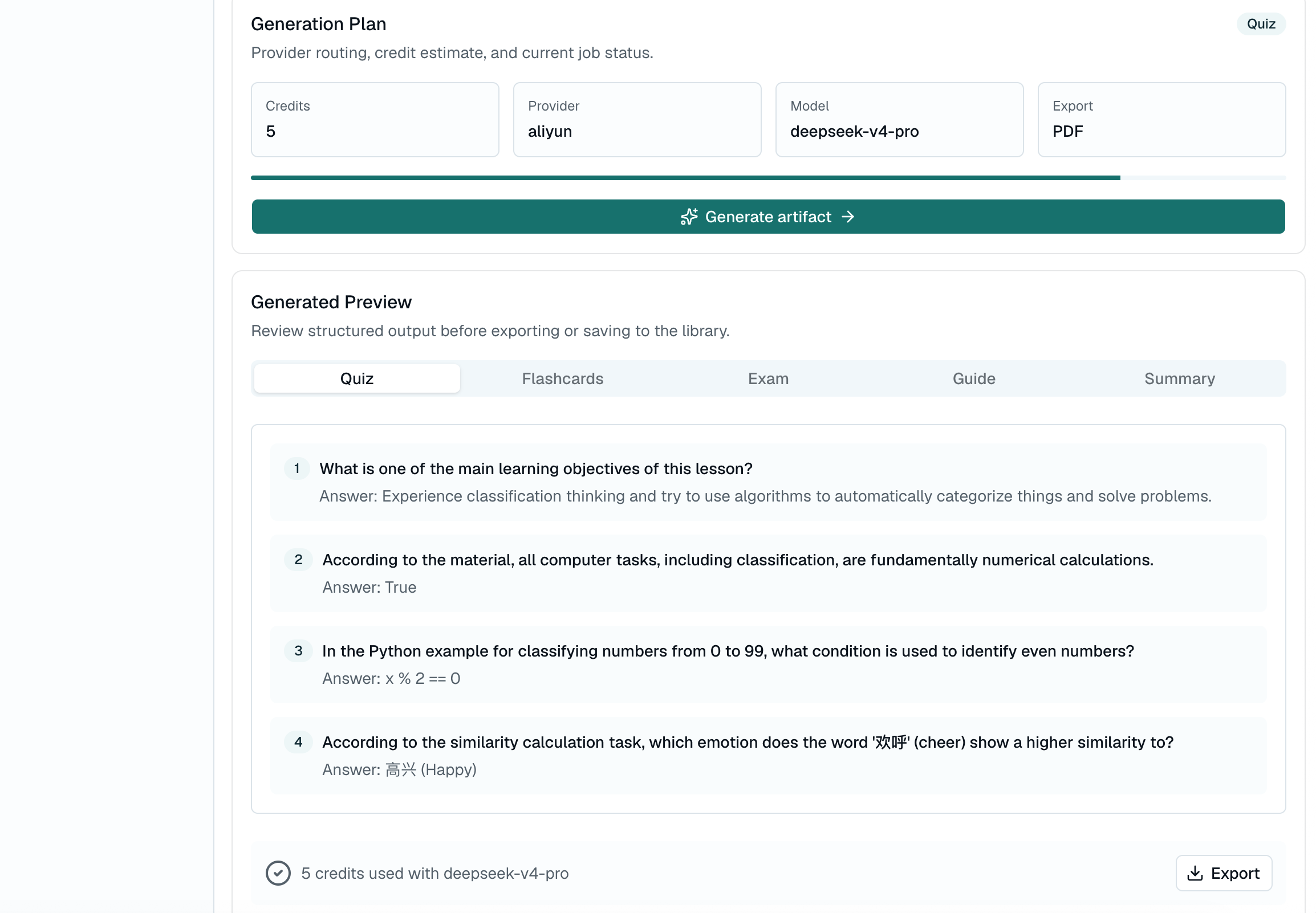Click statement about computer tasks numerical calculations
This screenshot has height=913, width=1316.
point(737,560)
